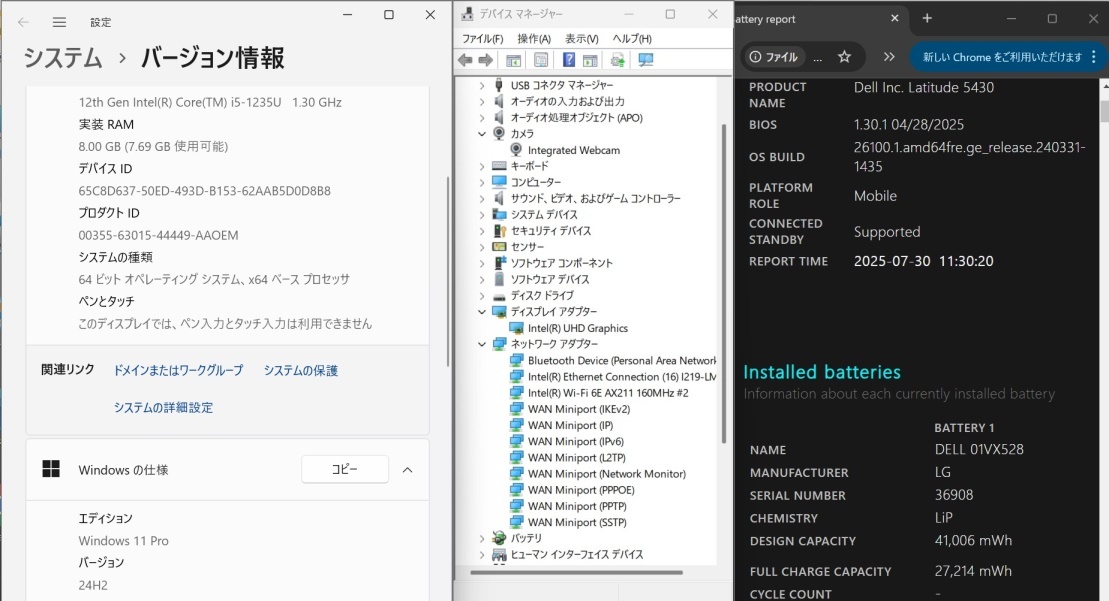Open Chrome's three-dot menu
Image resolution: width=1109 pixels, height=601 pixels.
click(x=1094, y=57)
